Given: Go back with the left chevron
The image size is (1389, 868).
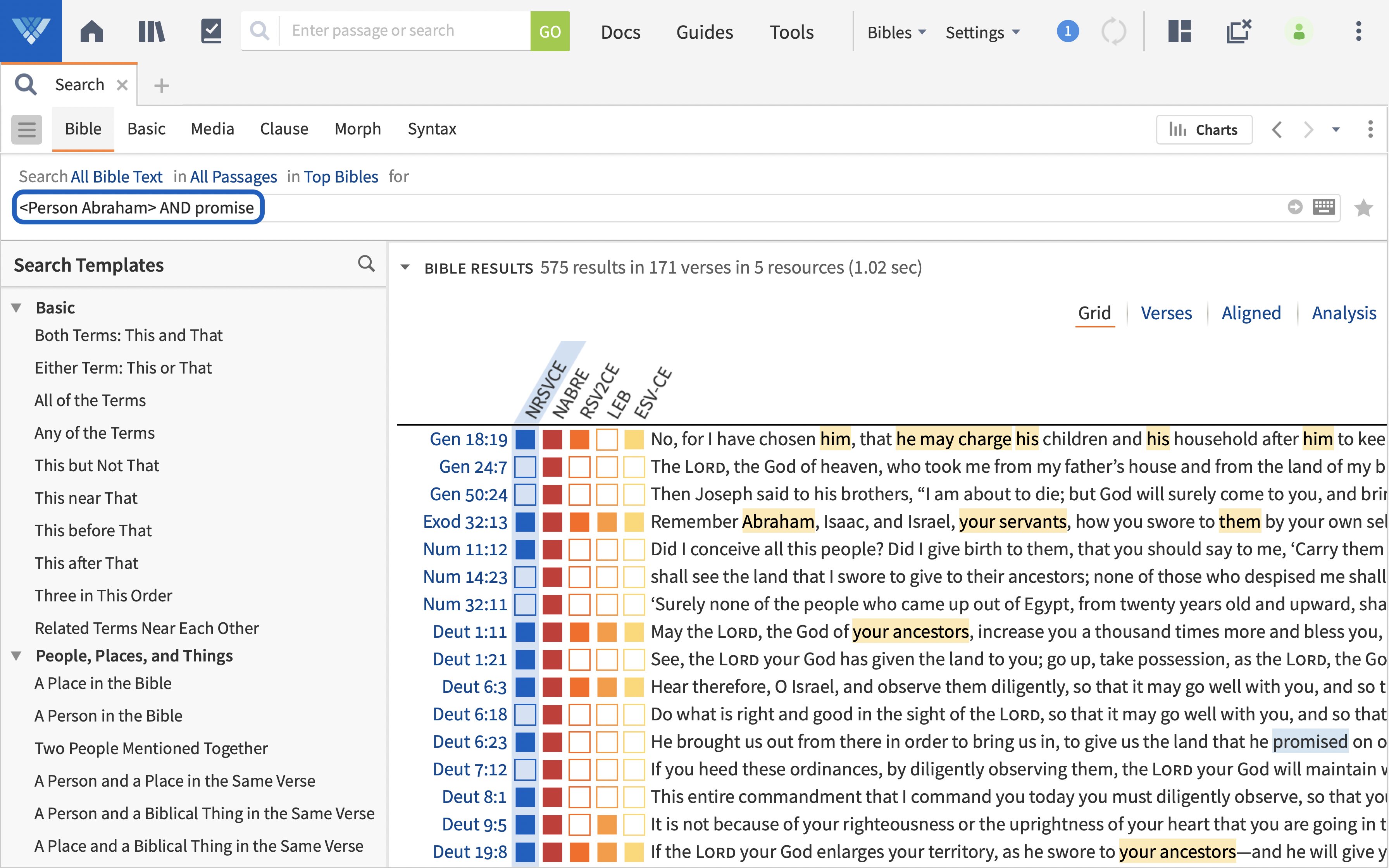Looking at the screenshot, I should point(1277,130).
